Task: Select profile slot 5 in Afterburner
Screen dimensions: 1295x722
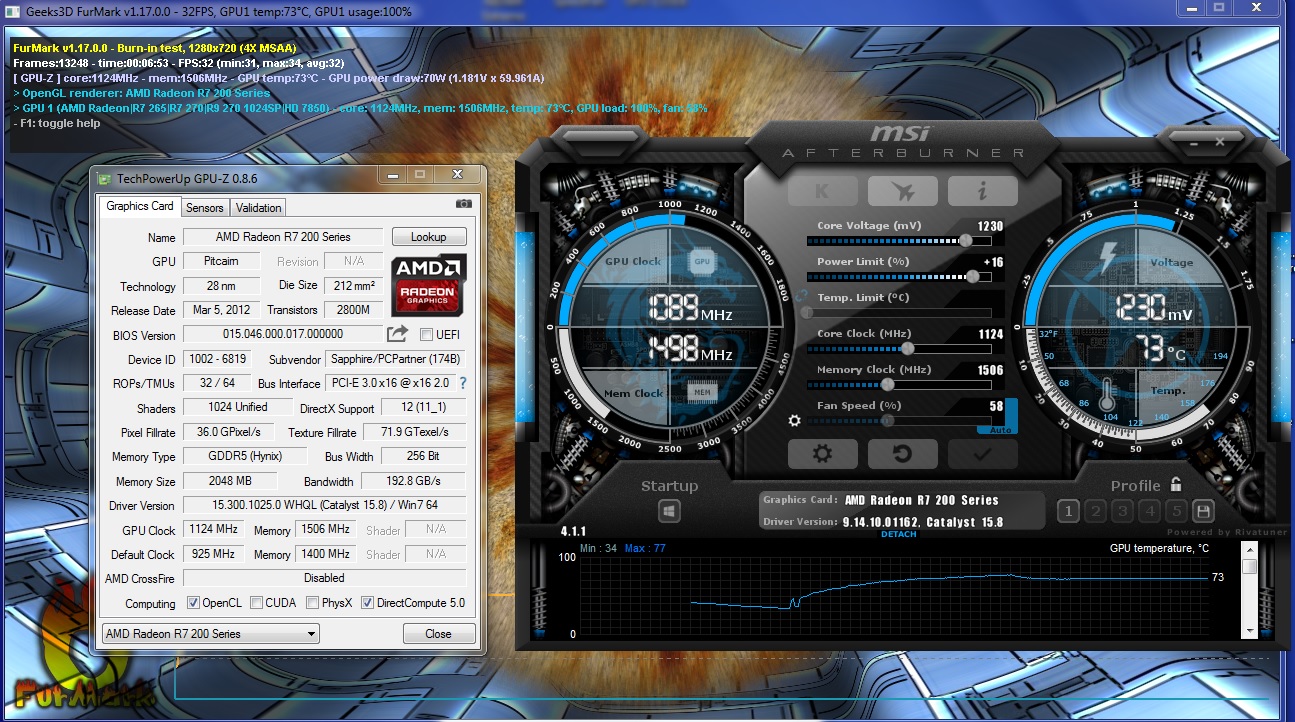Action: pyautogui.click(x=1176, y=511)
